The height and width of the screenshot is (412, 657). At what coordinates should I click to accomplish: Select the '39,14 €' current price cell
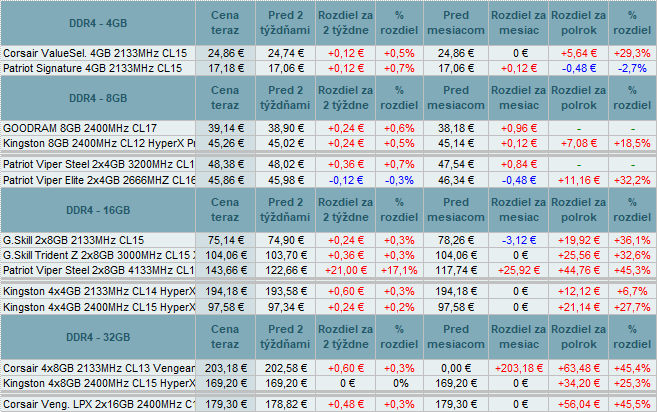[x=225, y=128]
